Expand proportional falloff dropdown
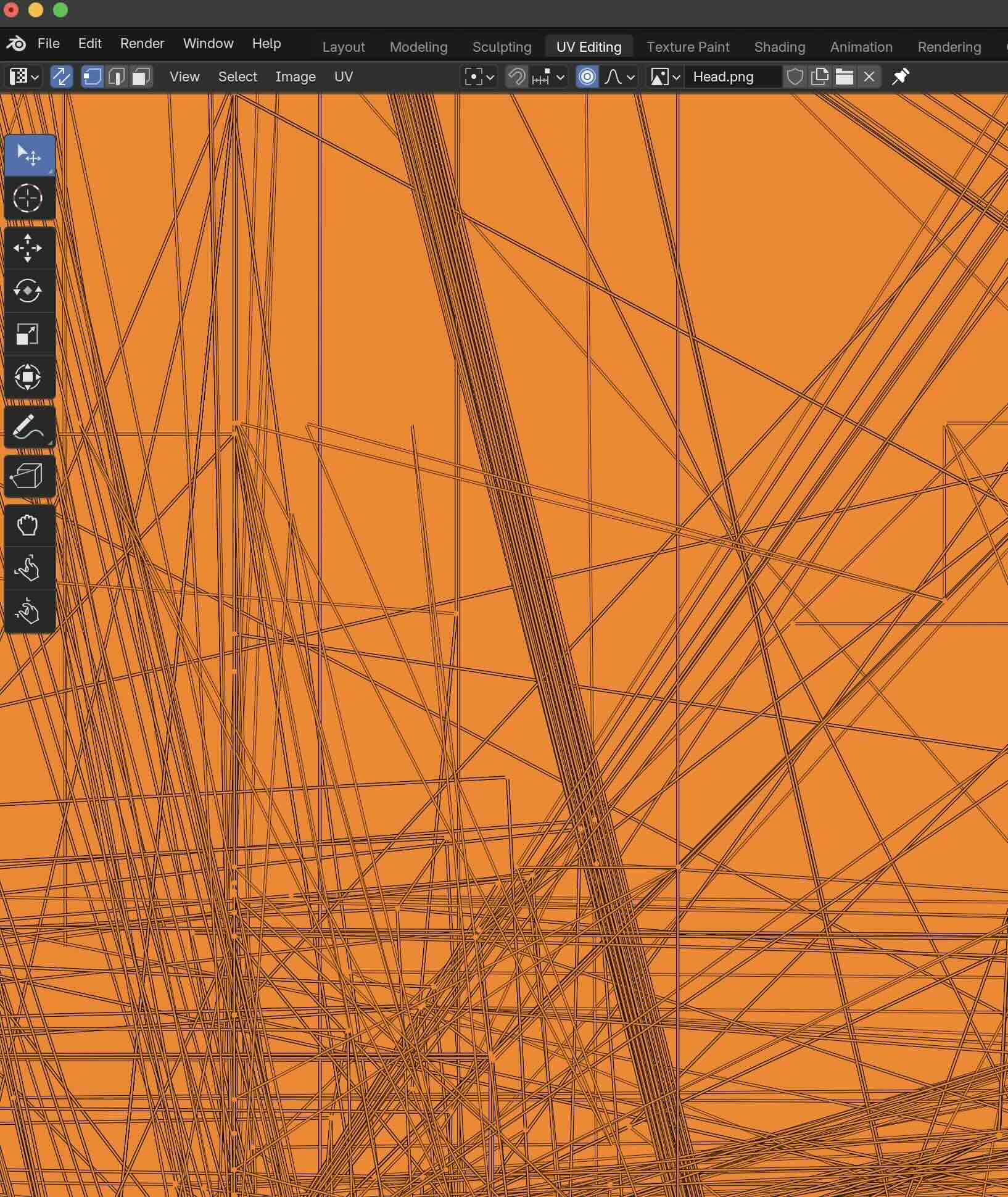Viewport: 1008px width, 1197px height. point(619,77)
